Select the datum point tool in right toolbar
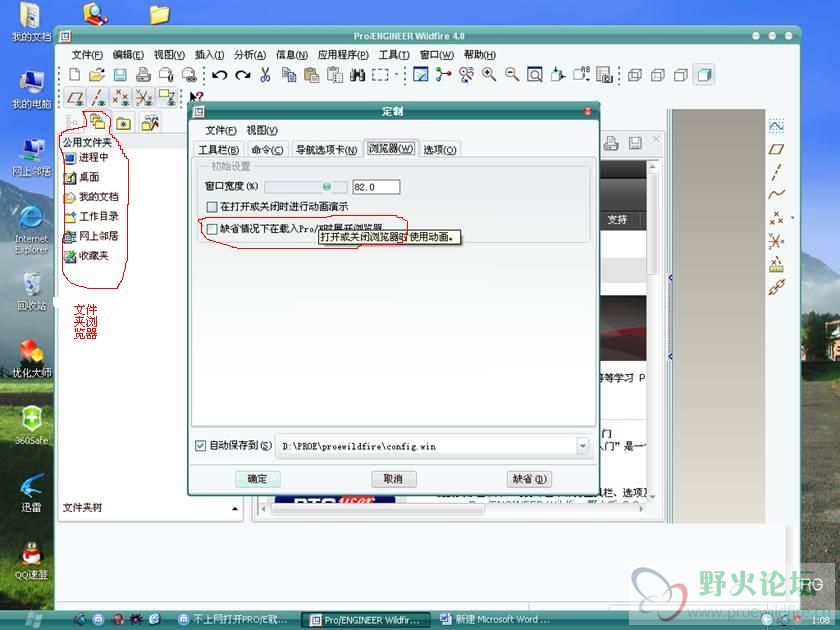Image resolution: width=840 pixels, height=630 pixels. tap(776, 218)
